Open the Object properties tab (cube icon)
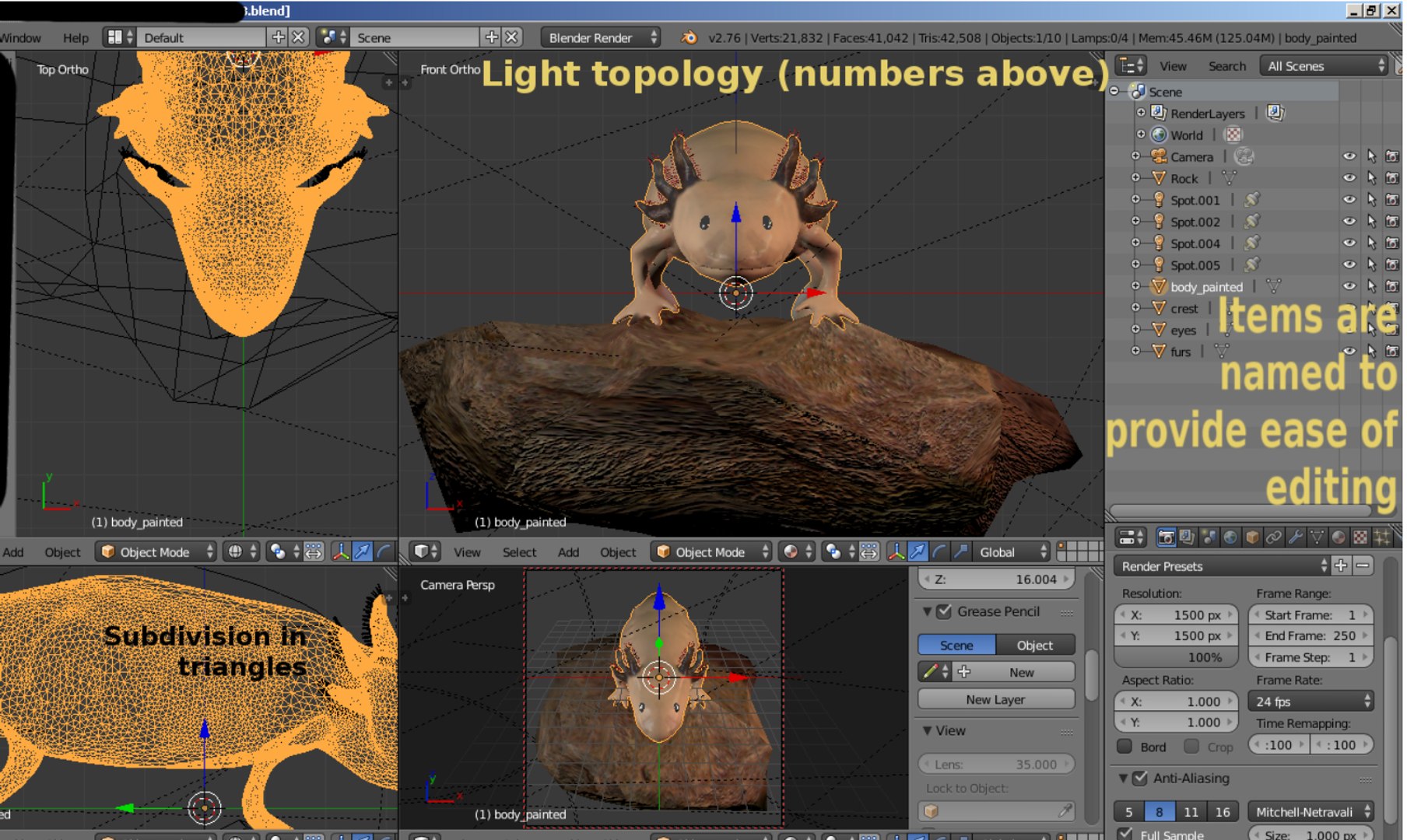This screenshot has width=1407, height=840. click(x=1252, y=537)
